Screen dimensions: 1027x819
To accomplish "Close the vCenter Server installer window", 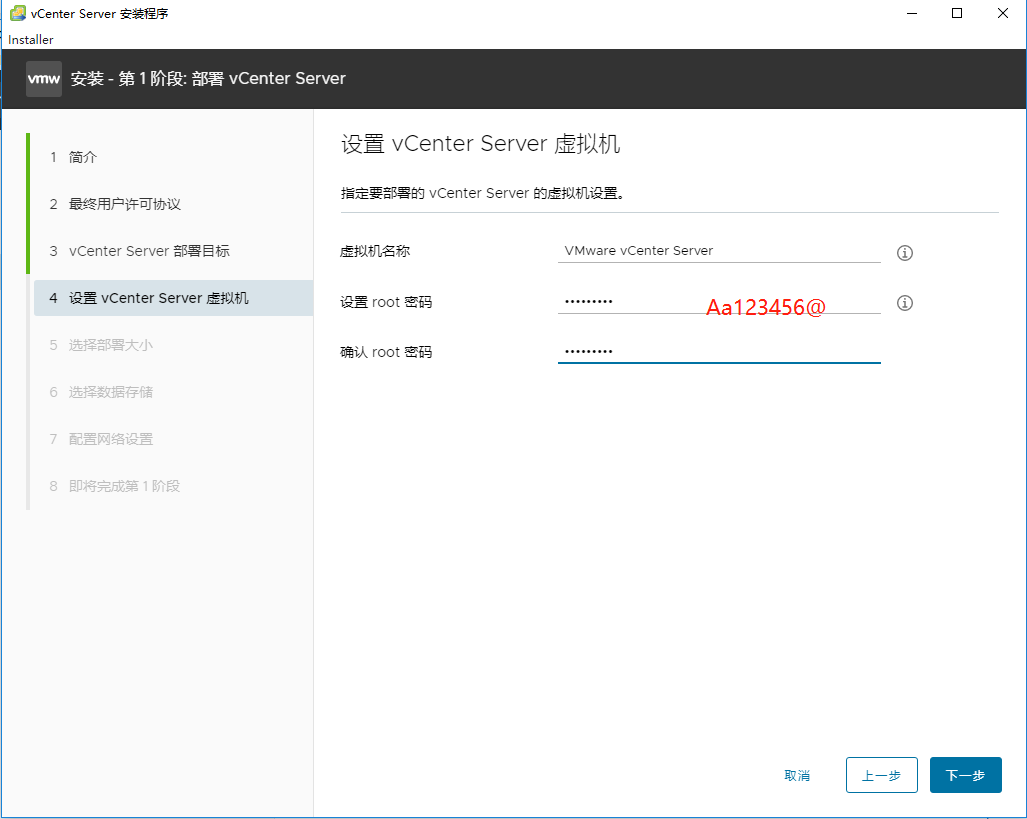I will pos(1003,13).
